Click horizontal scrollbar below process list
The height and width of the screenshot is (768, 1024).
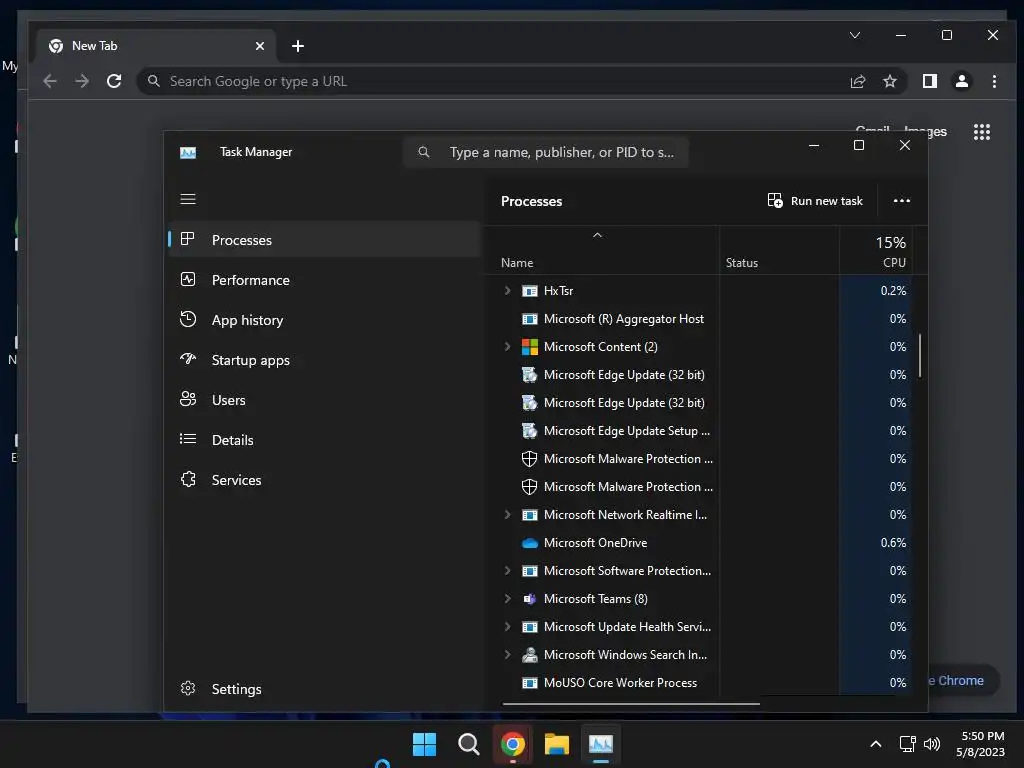point(632,704)
